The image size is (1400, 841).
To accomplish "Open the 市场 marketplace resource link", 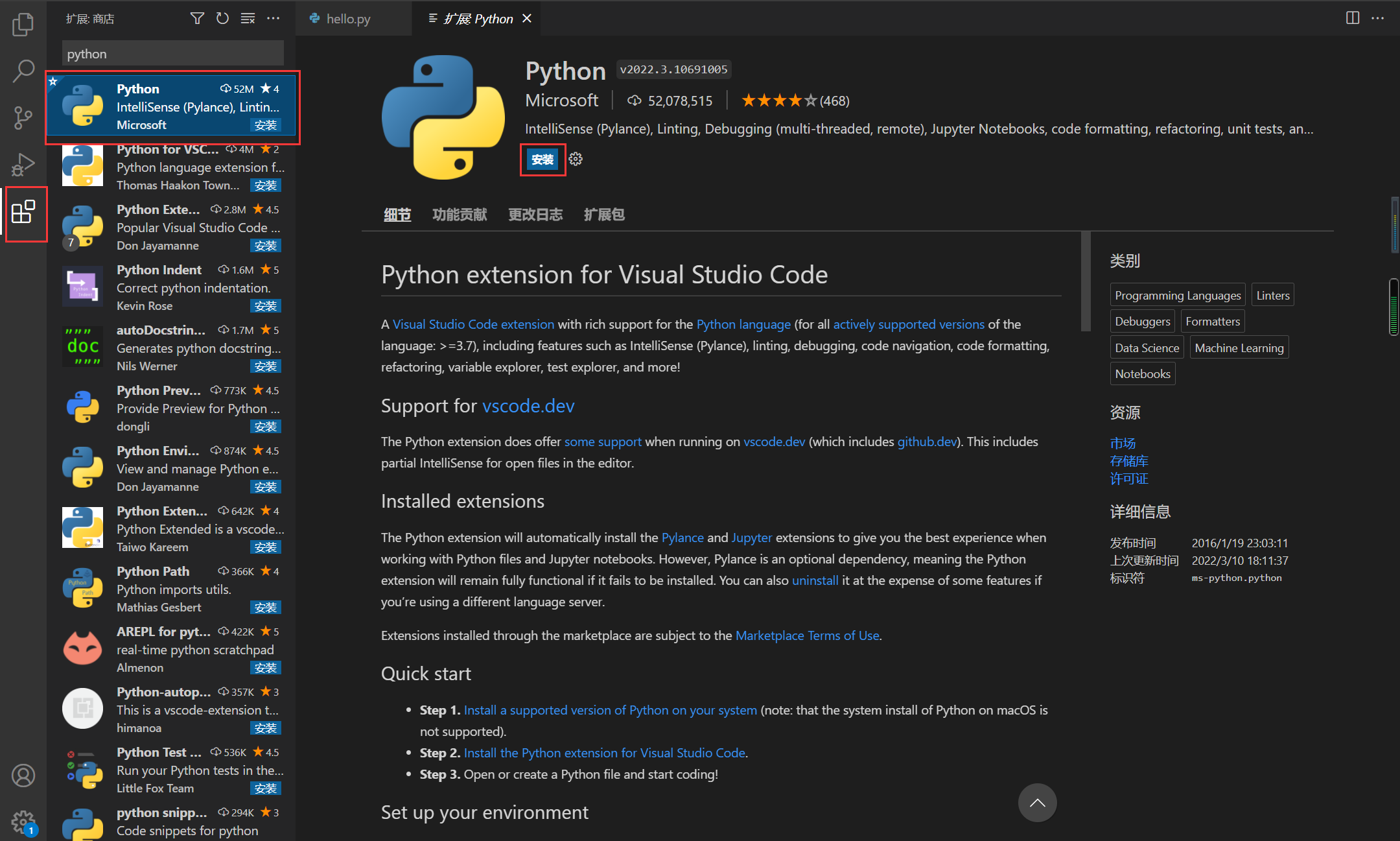I will (x=1123, y=444).
